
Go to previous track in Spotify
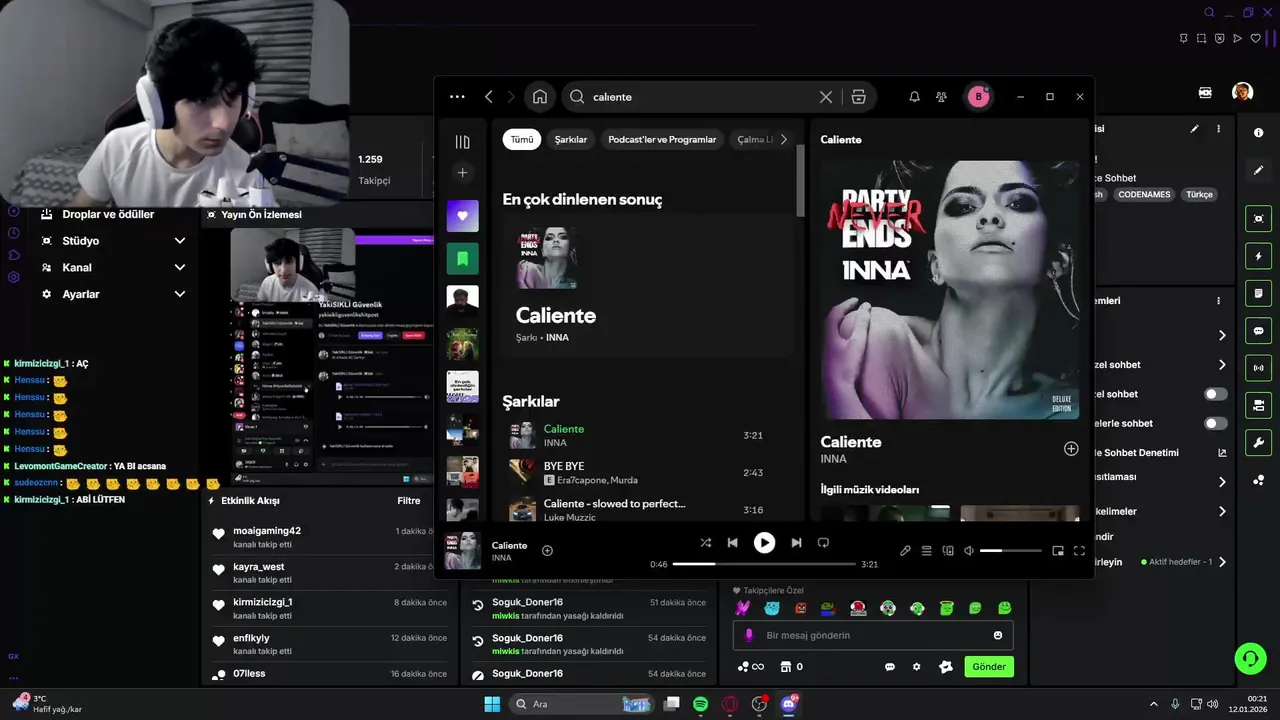(732, 542)
